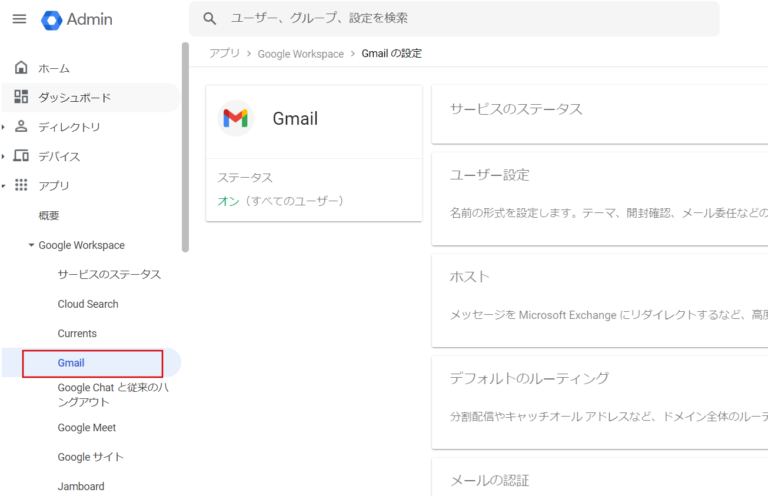Click the Directory person icon
768x496 pixels.
tap(21, 127)
